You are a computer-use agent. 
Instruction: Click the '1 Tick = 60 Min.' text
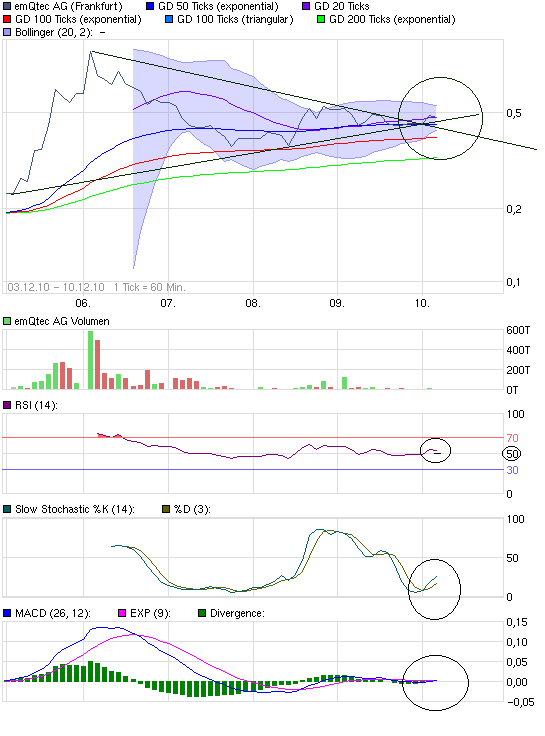[150, 287]
